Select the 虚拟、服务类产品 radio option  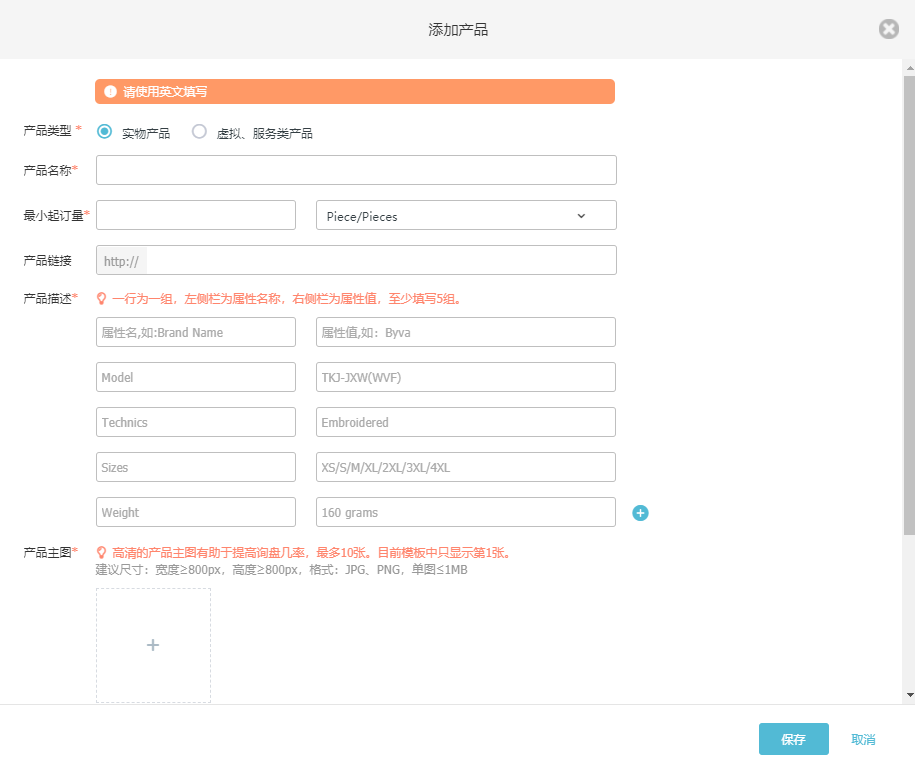coord(200,132)
